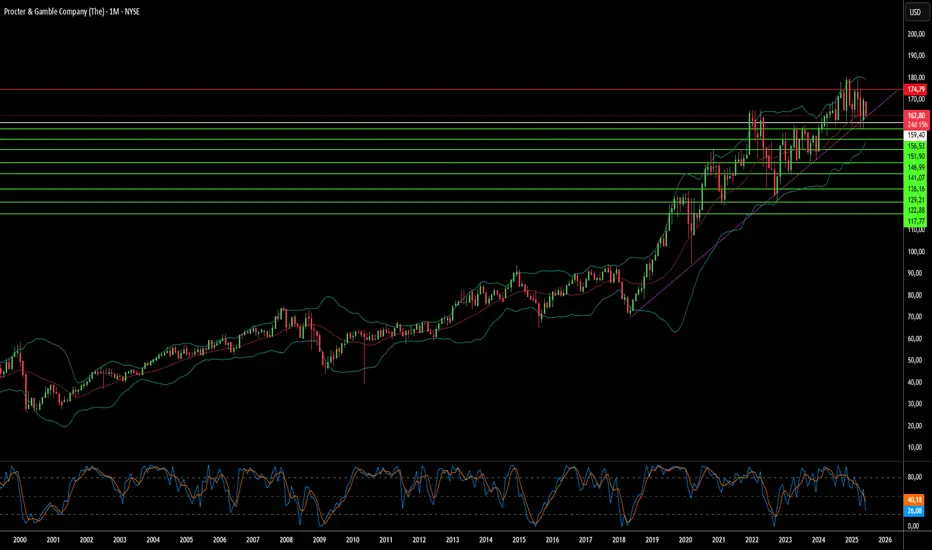
Task: Select the red horizontal resistance line
Action: [452, 90]
